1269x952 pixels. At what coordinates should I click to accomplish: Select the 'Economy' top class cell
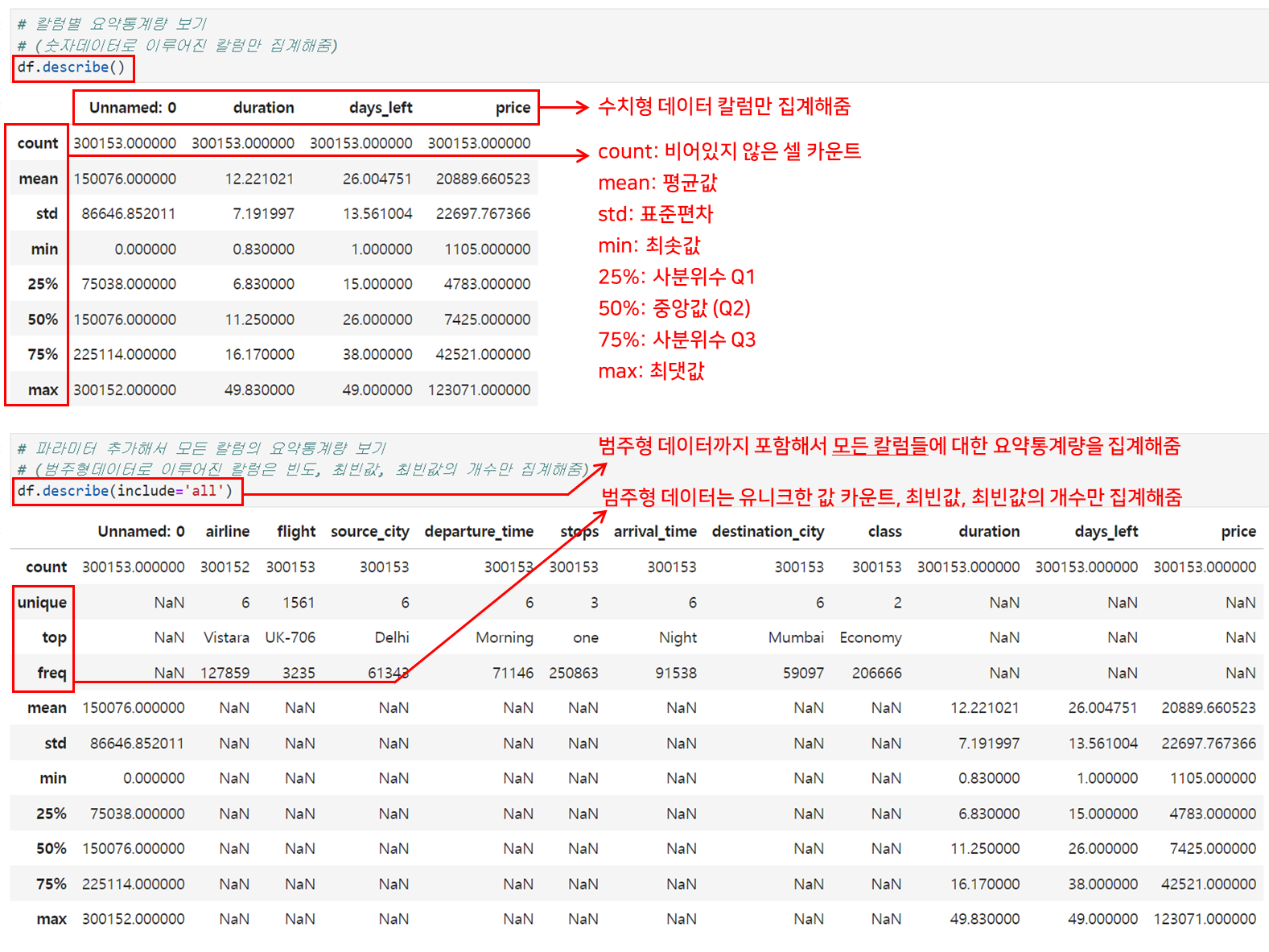(x=870, y=637)
